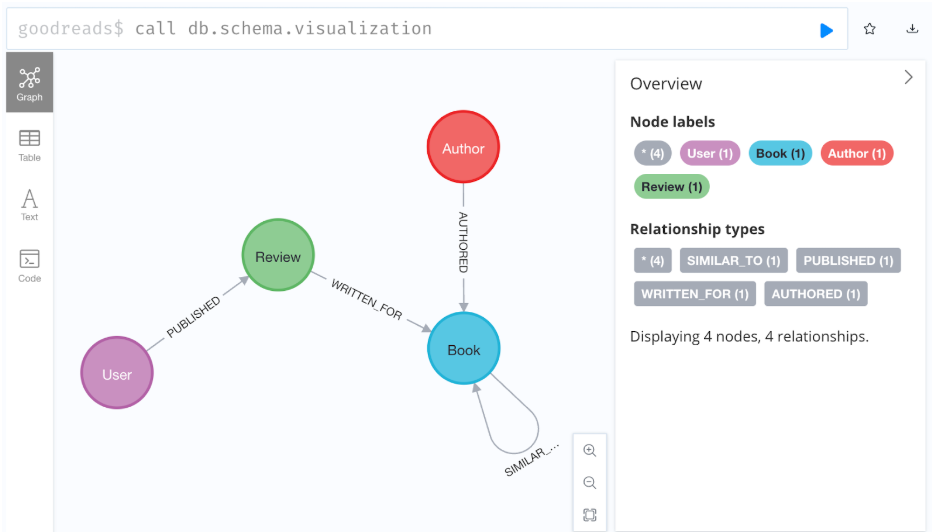Click the Book node in graph
This screenshot has width=932, height=532.
[x=463, y=350]
